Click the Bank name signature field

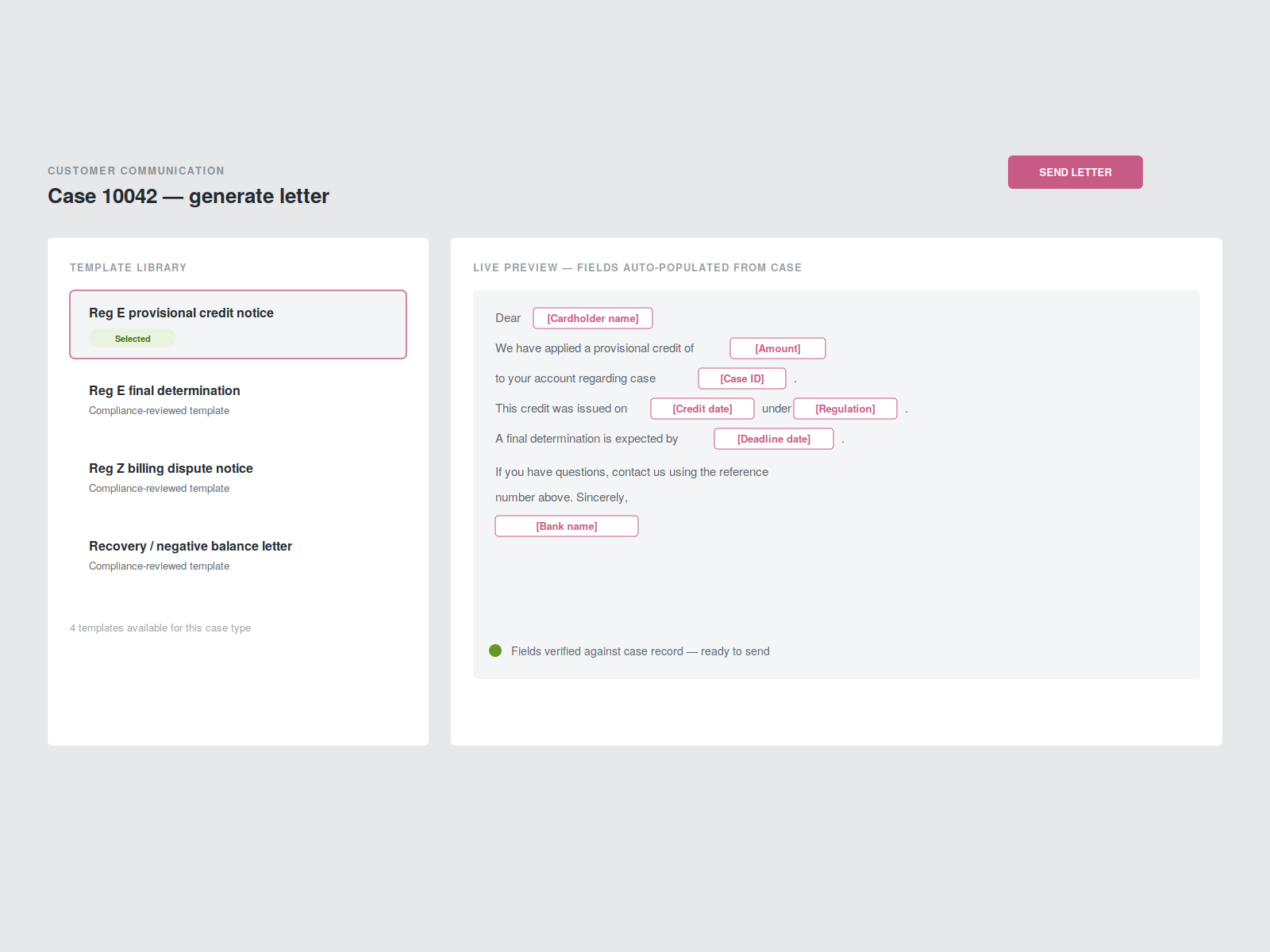[567, 526]
